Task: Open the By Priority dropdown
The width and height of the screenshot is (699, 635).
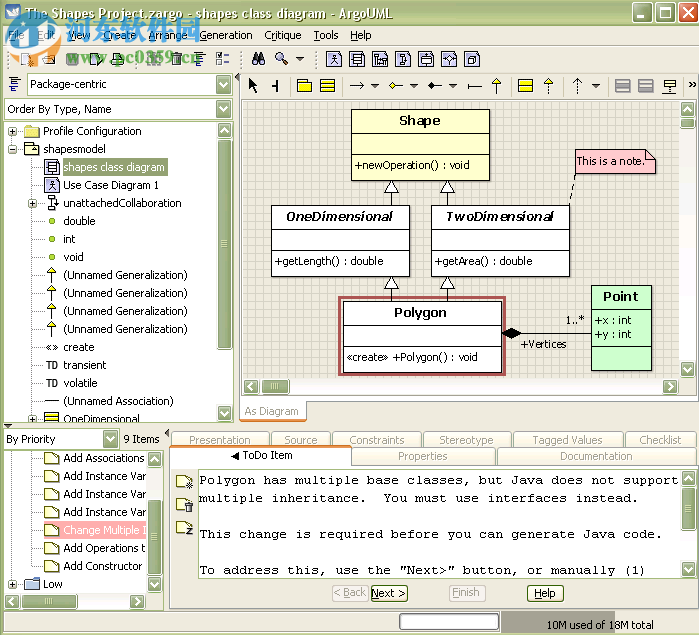Action: (110, 439)
